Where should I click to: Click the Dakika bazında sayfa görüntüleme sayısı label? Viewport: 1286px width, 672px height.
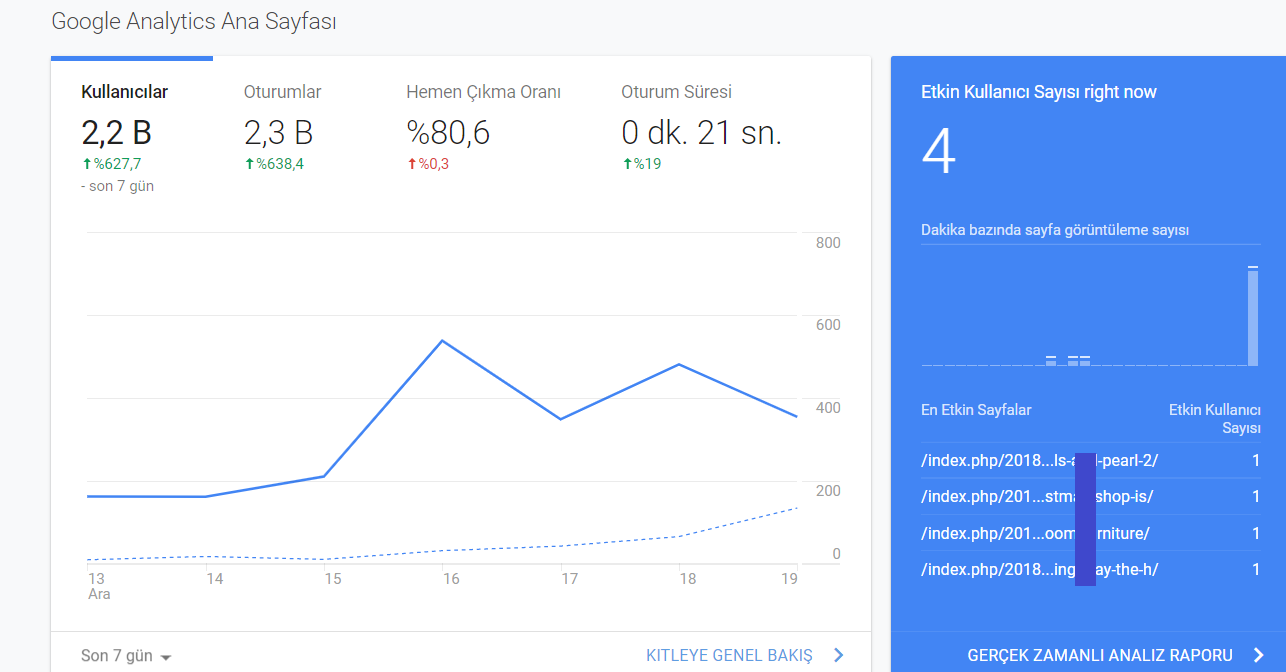point(1055,230)
